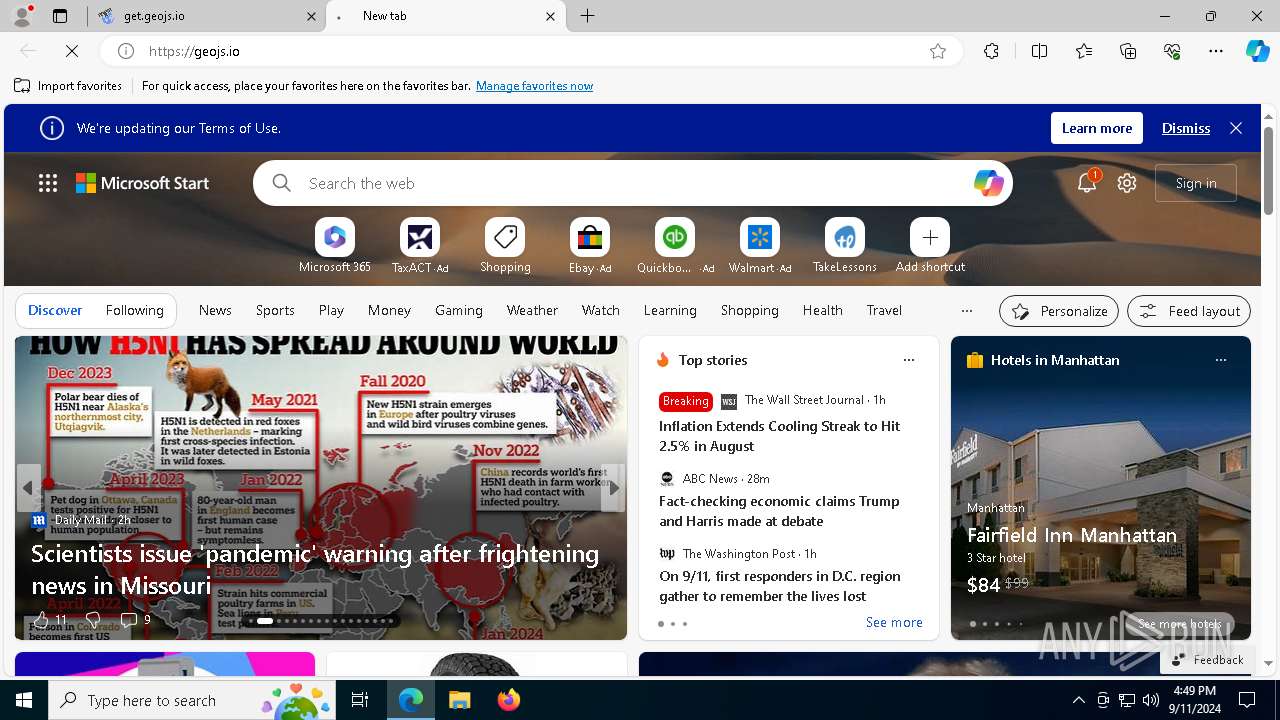Open Collections in the toolbar

point(1128,51)
